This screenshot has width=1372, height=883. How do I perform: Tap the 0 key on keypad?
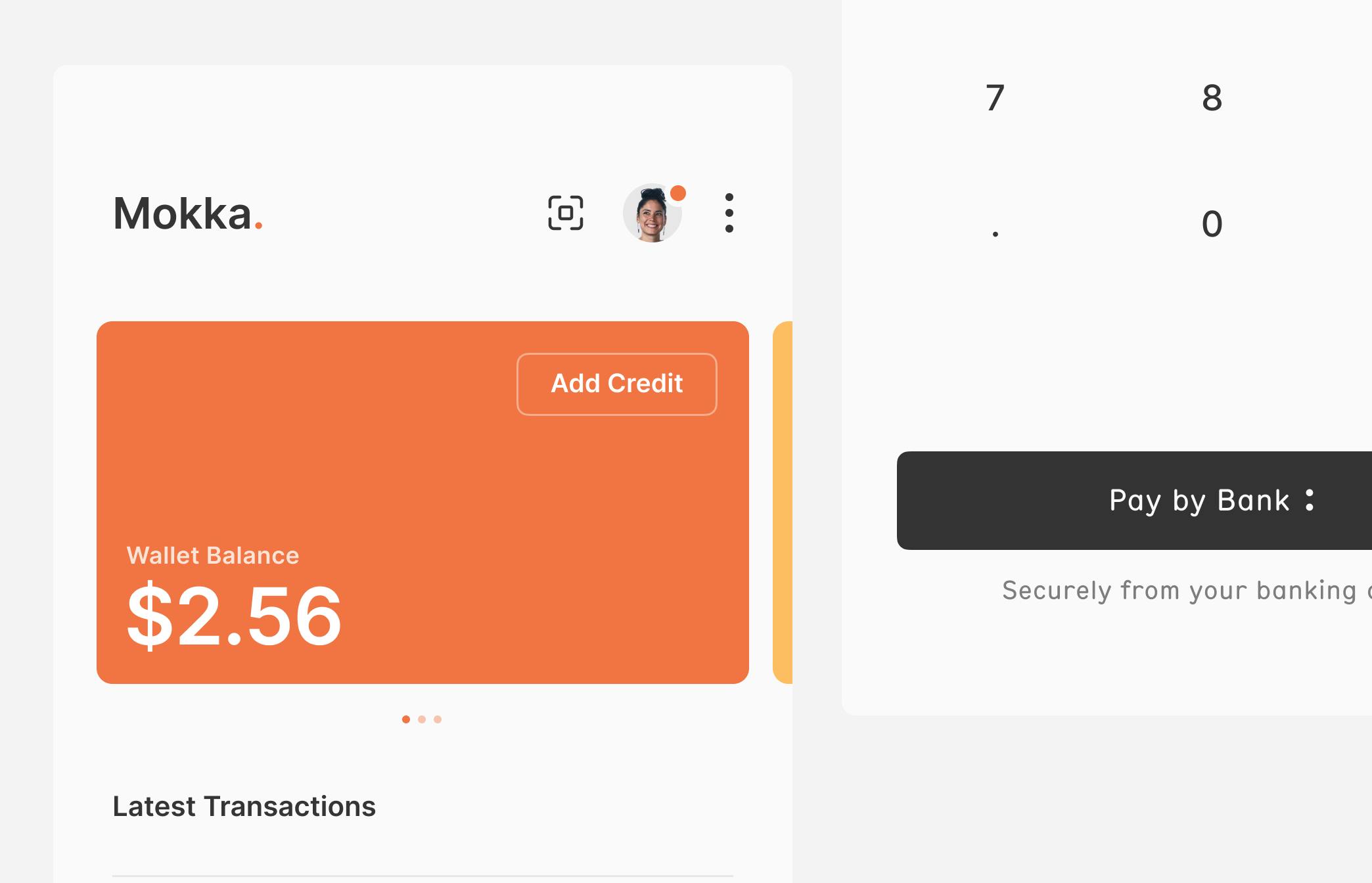click(x=1212, y=224)
